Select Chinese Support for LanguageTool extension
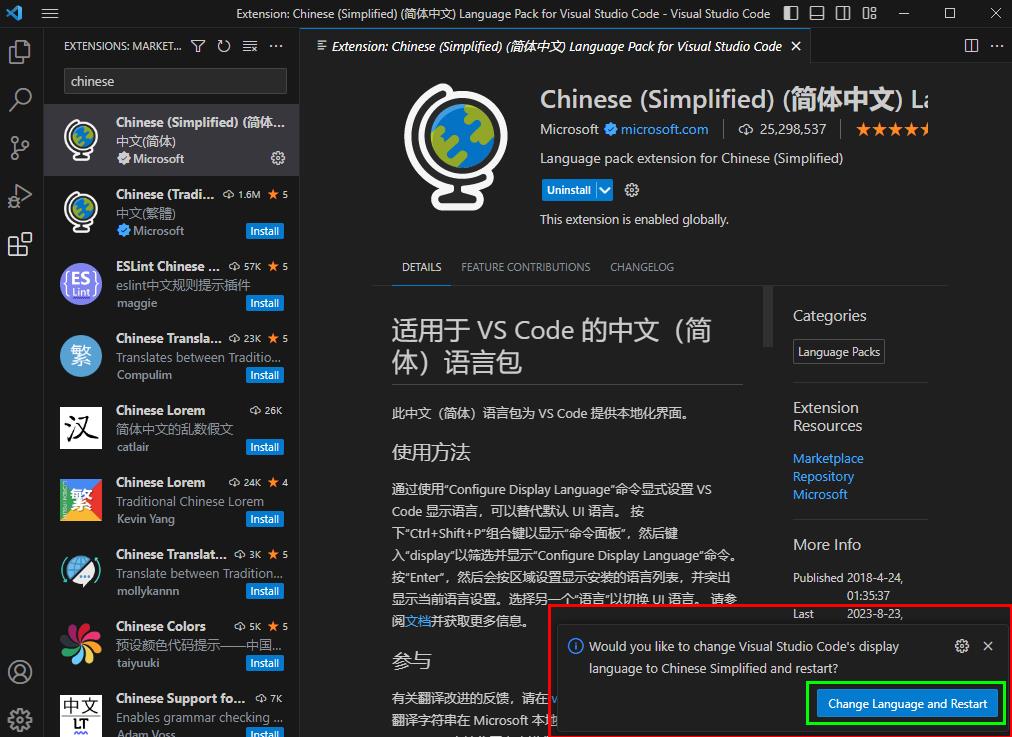Image resolution: width=1012 pixels, height=737 pixels. (x=171, y=709)
